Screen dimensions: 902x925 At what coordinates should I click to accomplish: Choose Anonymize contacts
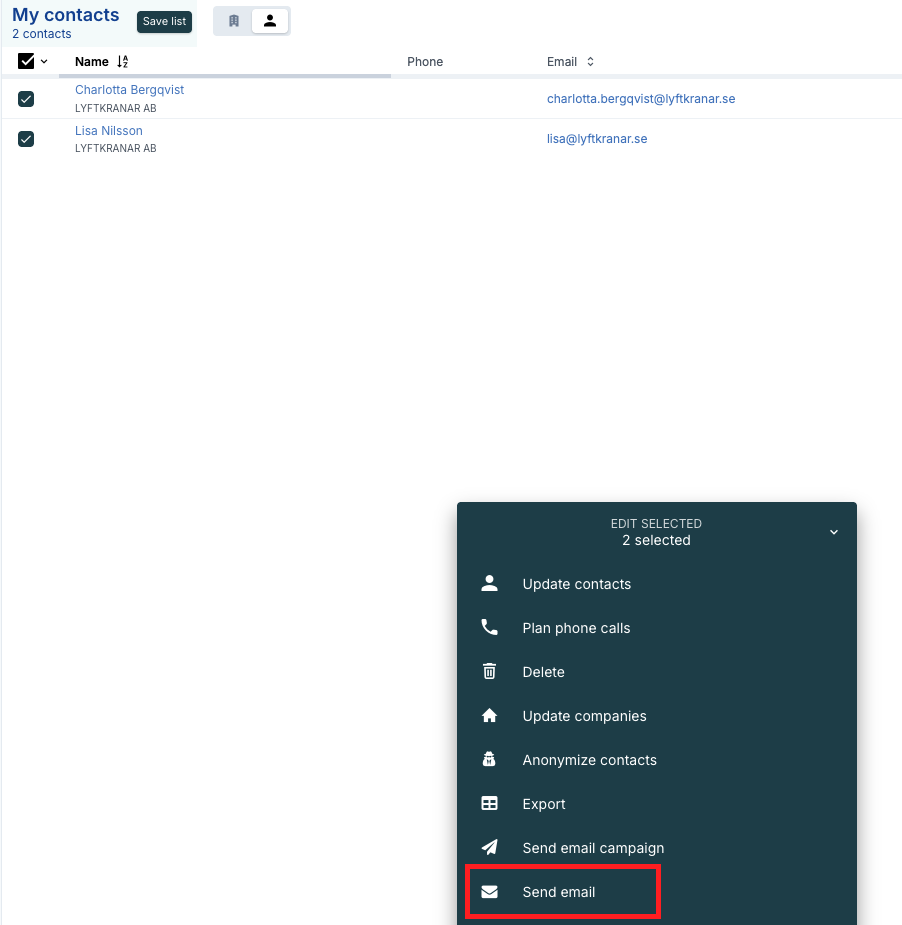[657, 760]
